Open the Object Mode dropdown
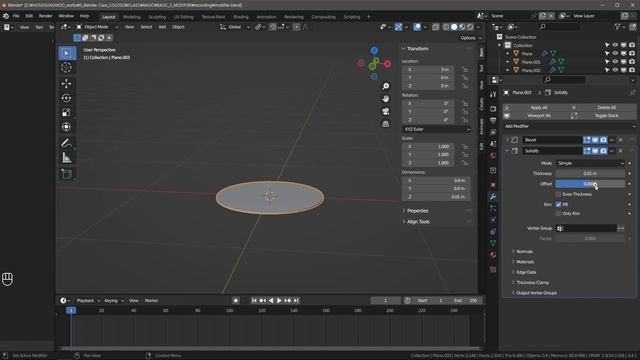640x360 pixels. coord(97,27)
